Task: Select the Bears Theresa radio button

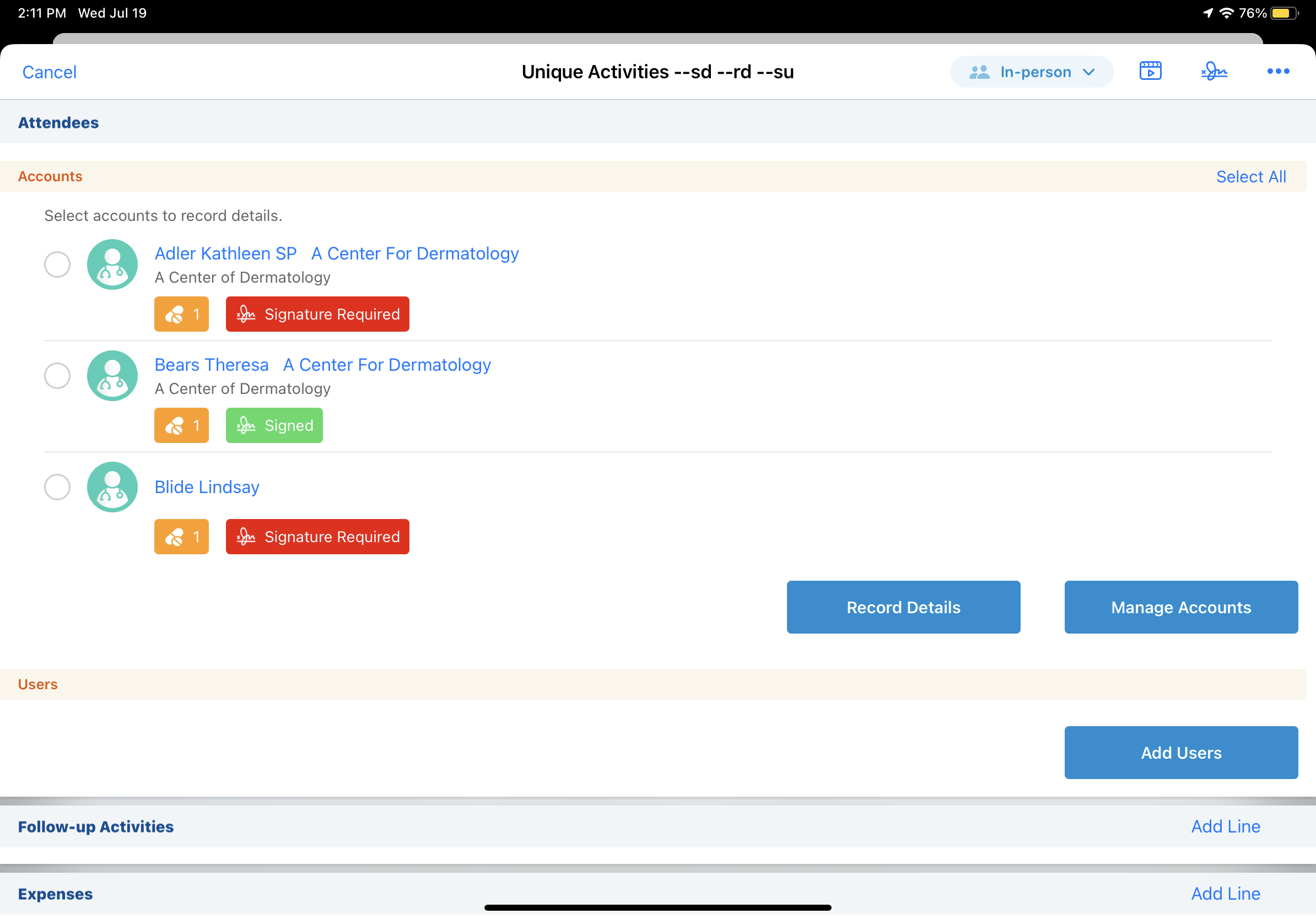Action: [x=57, y=376]
